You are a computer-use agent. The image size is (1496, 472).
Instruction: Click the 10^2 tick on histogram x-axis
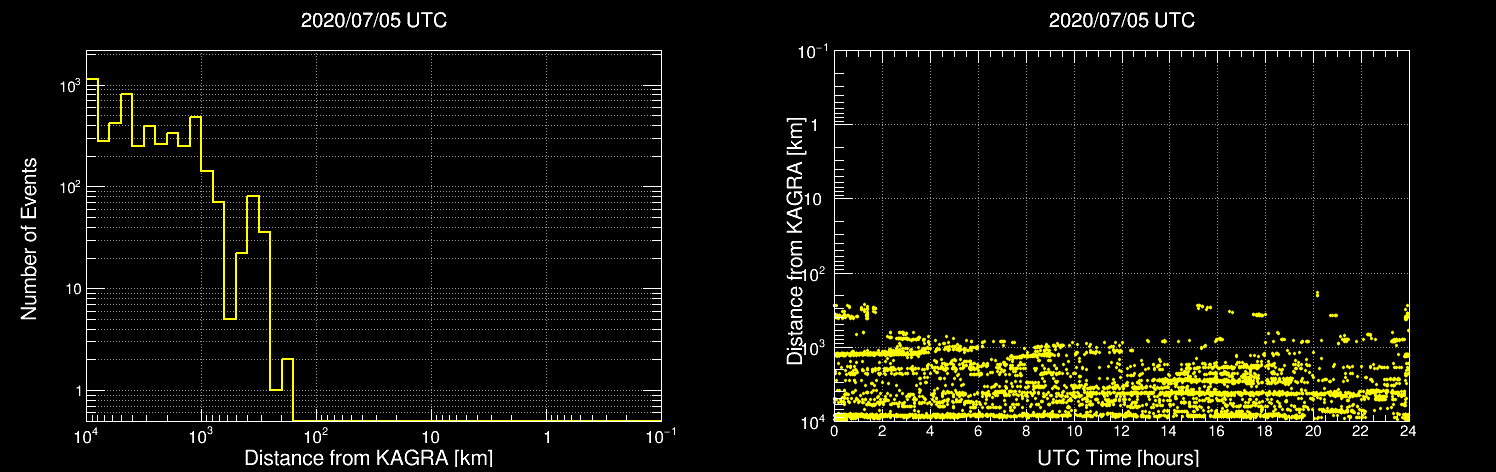317,434
